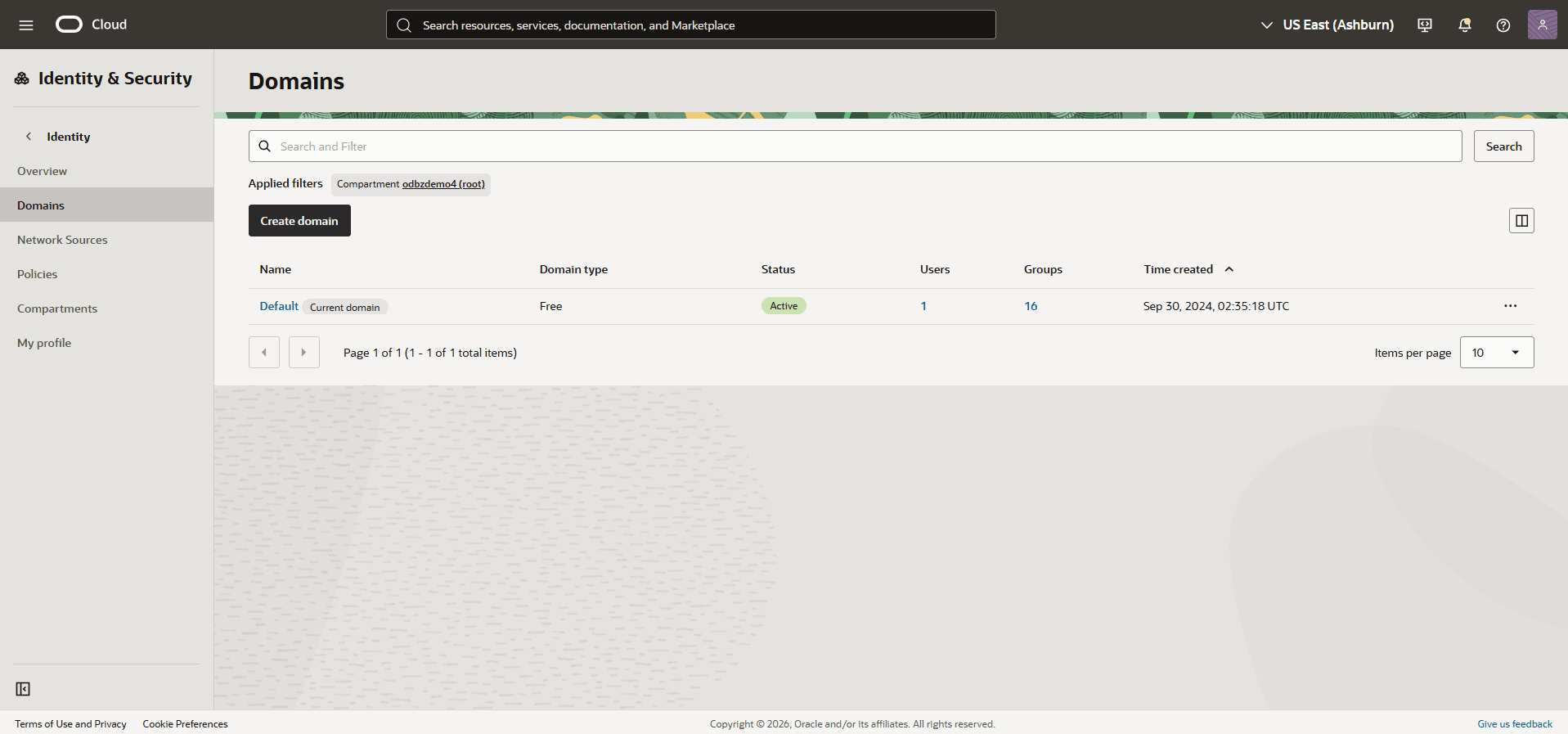The width and height of the screenshot is (1568, 734).
Task: Go back using the Identity chevron
Action: tap(29, 137)
